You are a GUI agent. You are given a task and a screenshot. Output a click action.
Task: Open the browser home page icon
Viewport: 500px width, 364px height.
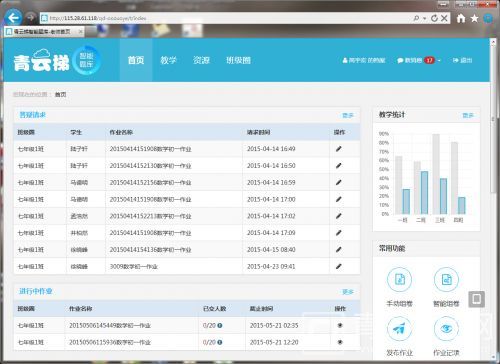click(461, 18)
